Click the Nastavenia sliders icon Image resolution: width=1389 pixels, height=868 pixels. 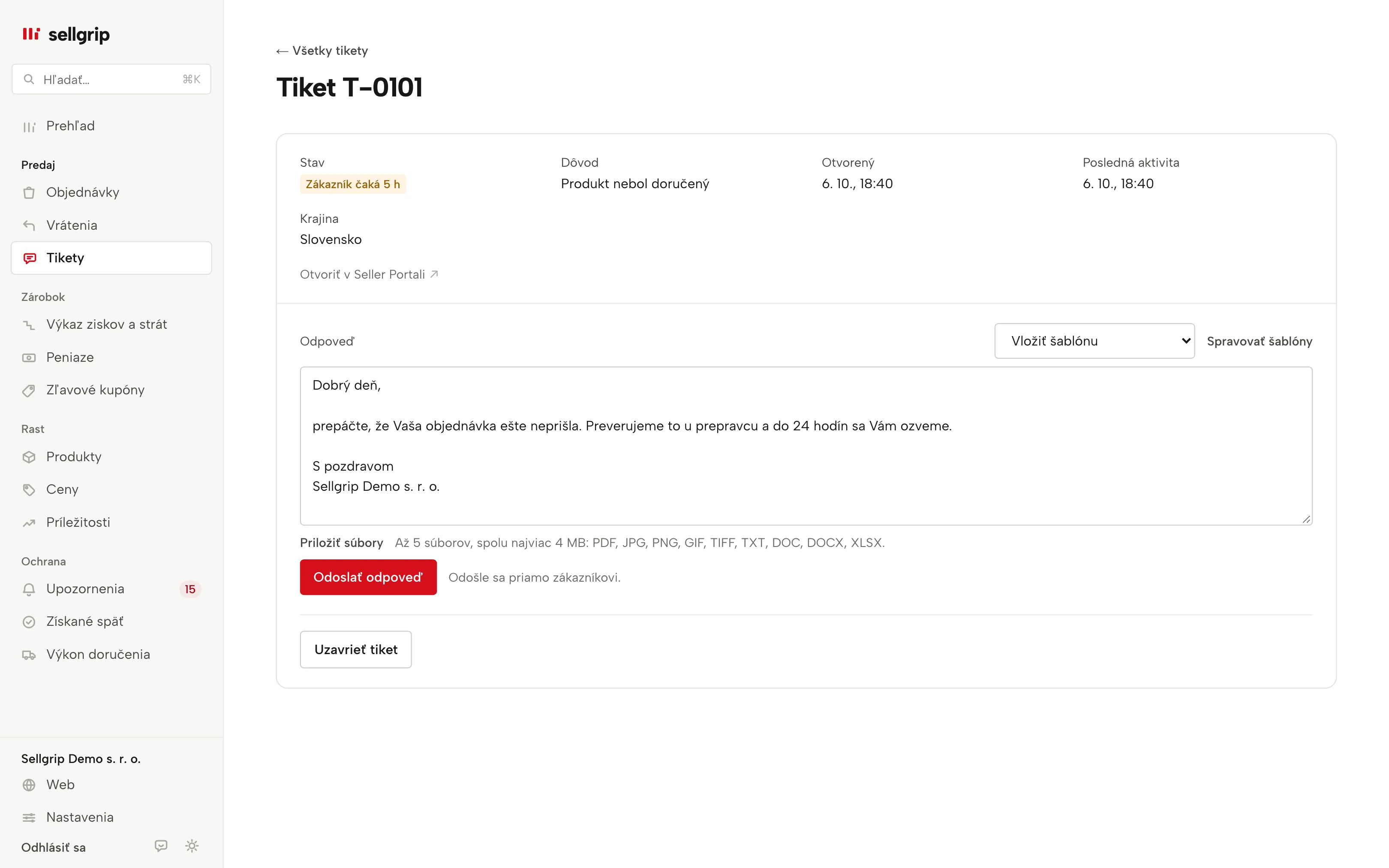click(29, 817)
